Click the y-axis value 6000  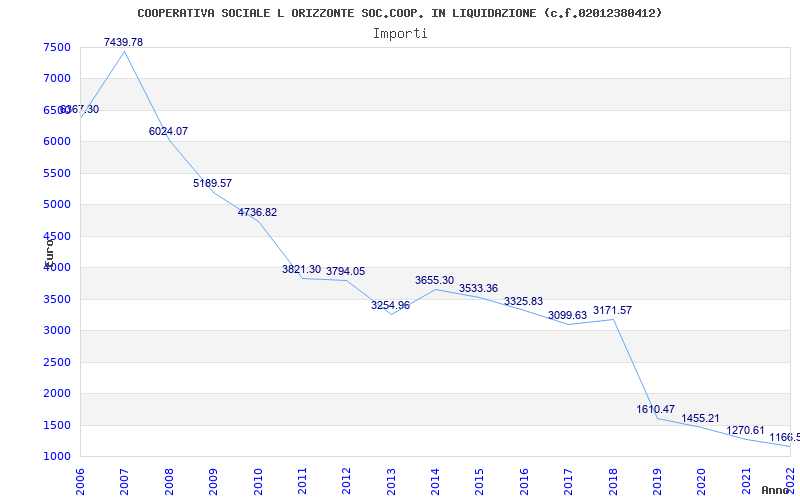[57, 142]
